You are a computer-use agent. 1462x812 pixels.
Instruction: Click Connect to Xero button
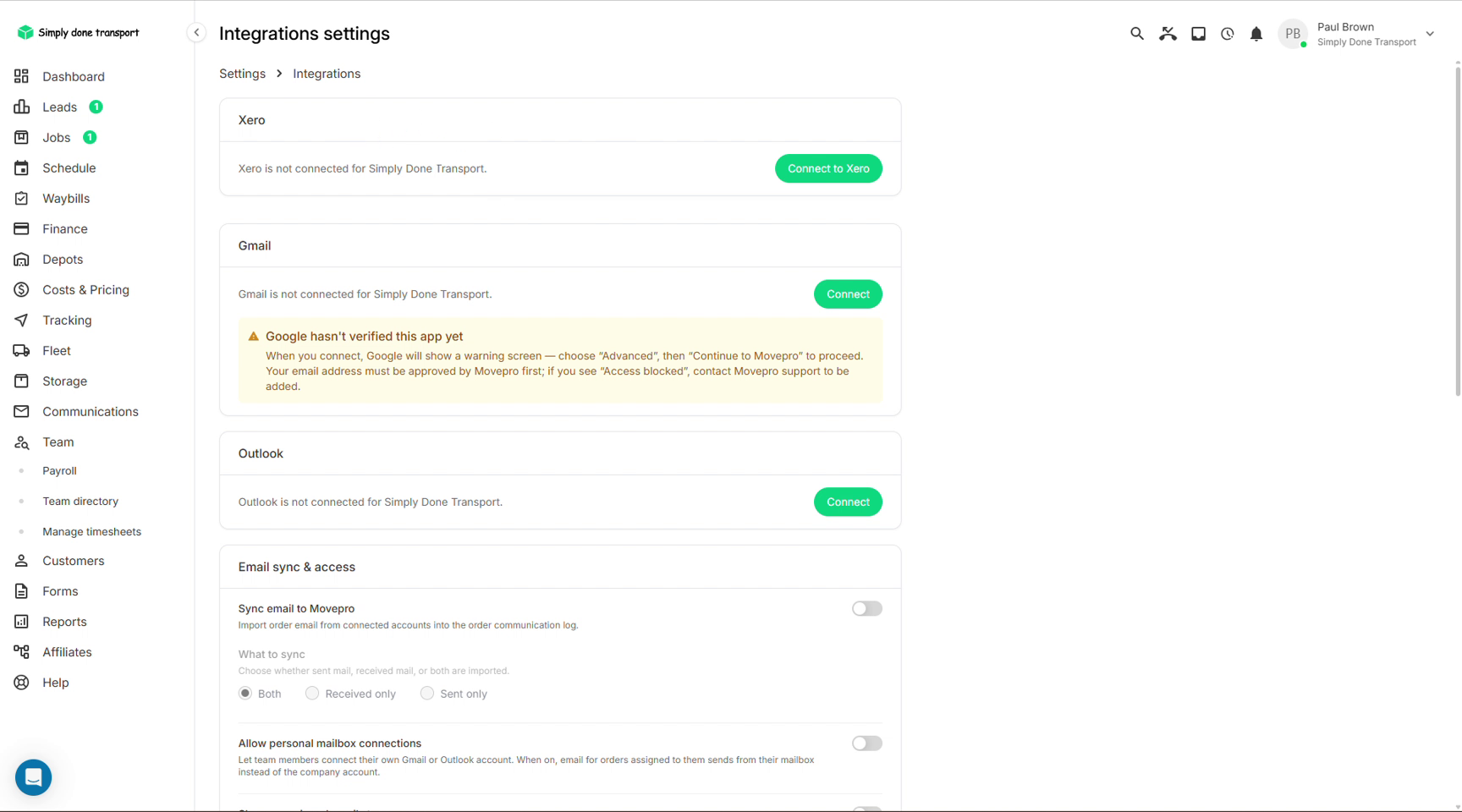coord(828,168)
